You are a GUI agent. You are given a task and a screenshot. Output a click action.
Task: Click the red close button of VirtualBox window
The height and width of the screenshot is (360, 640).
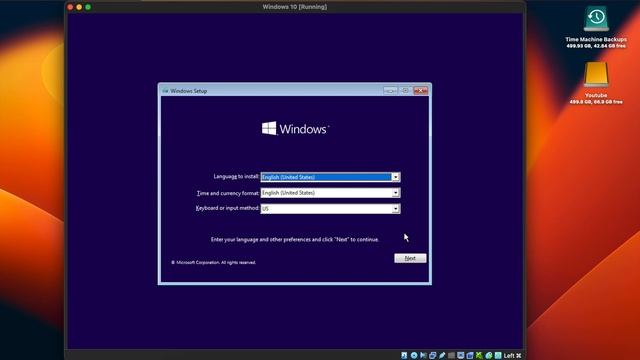click(x=70, y=7)
